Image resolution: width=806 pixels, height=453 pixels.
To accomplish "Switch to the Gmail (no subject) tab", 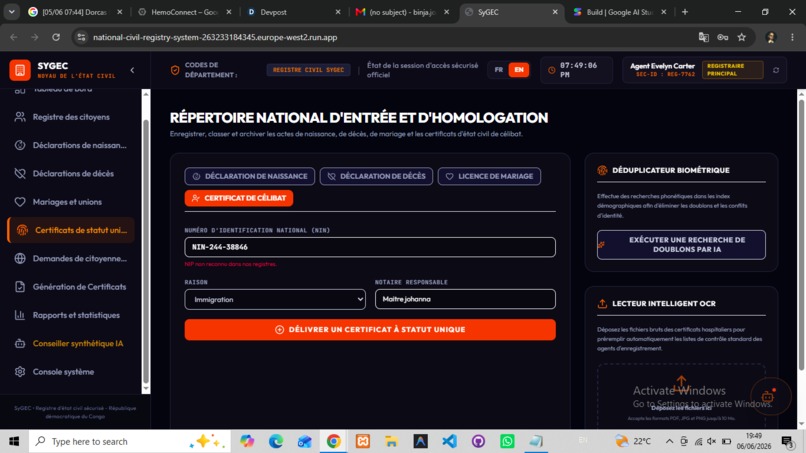I will [402, 12].
